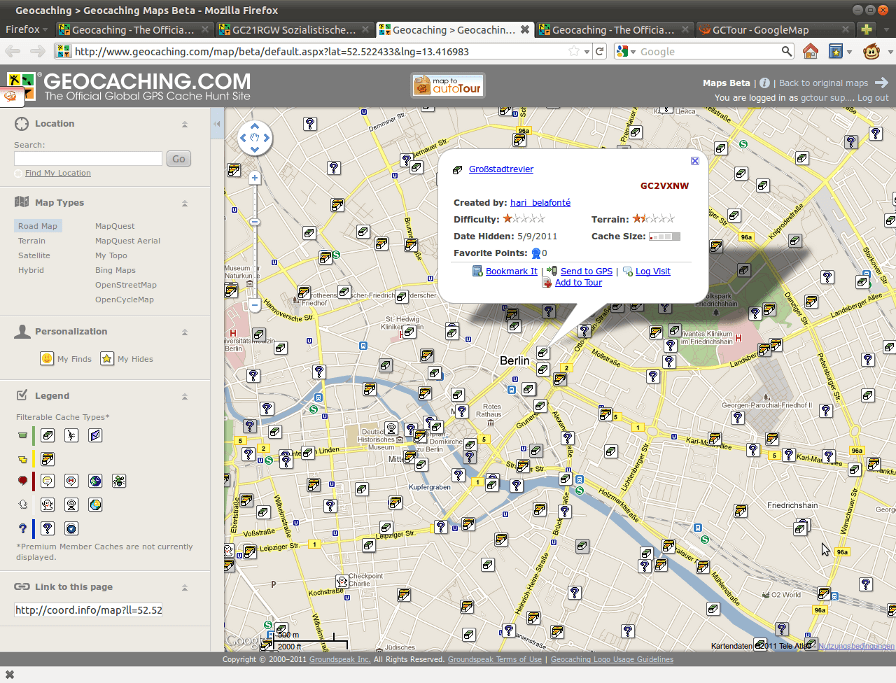Go back with the browser back arrow
This screenshot has width=896, height=683.
(13, 51)
